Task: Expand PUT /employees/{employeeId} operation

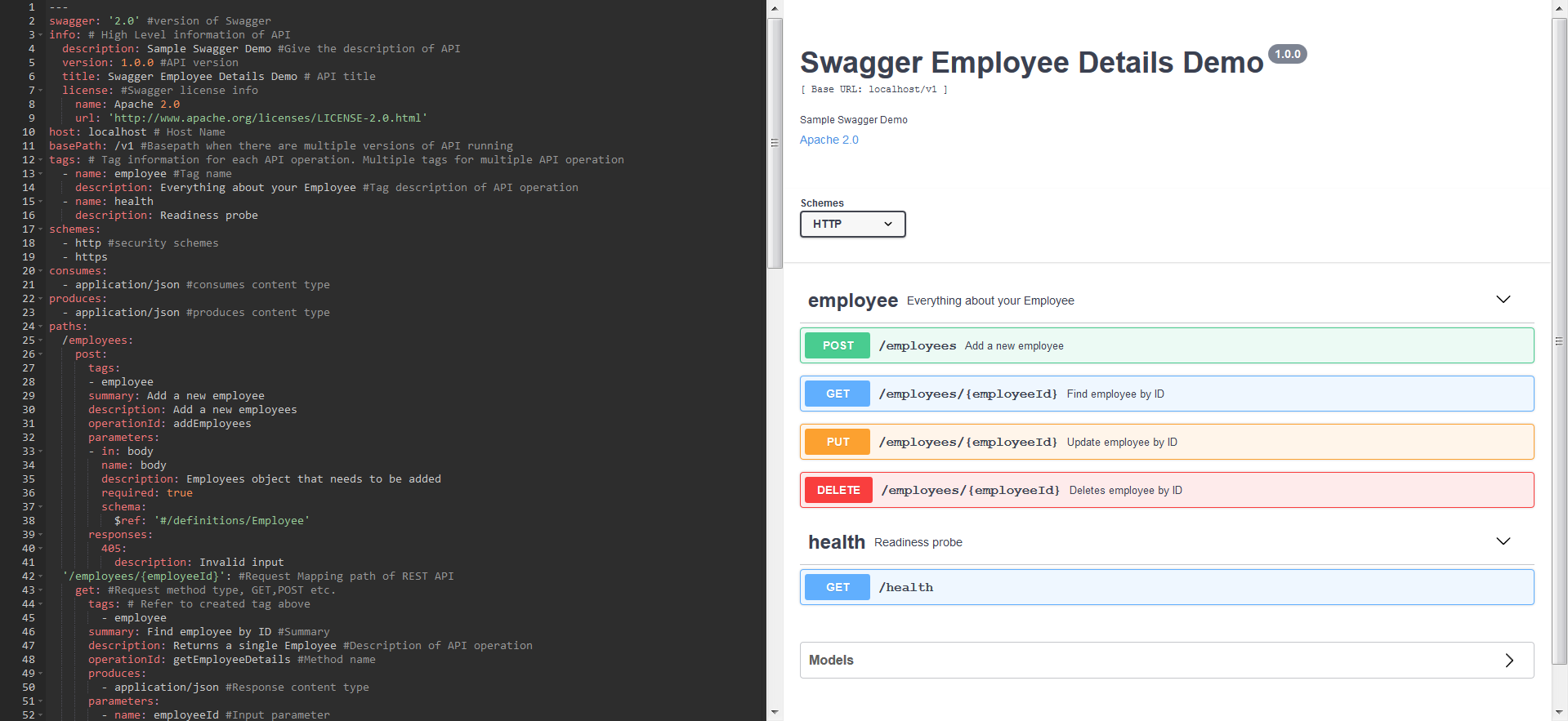Action: pos(1166,442)
